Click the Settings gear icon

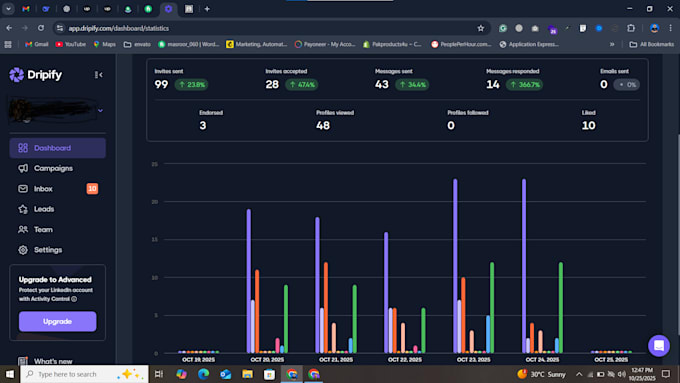click(x=23, y=250)
